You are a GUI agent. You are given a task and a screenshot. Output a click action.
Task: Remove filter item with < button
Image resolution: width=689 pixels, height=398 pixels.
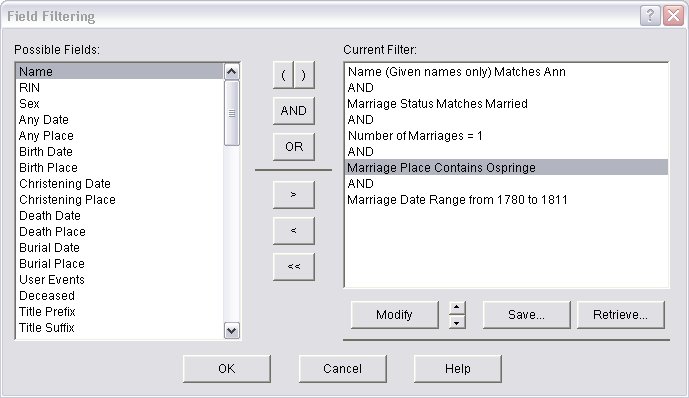click(x=294, y=230)
